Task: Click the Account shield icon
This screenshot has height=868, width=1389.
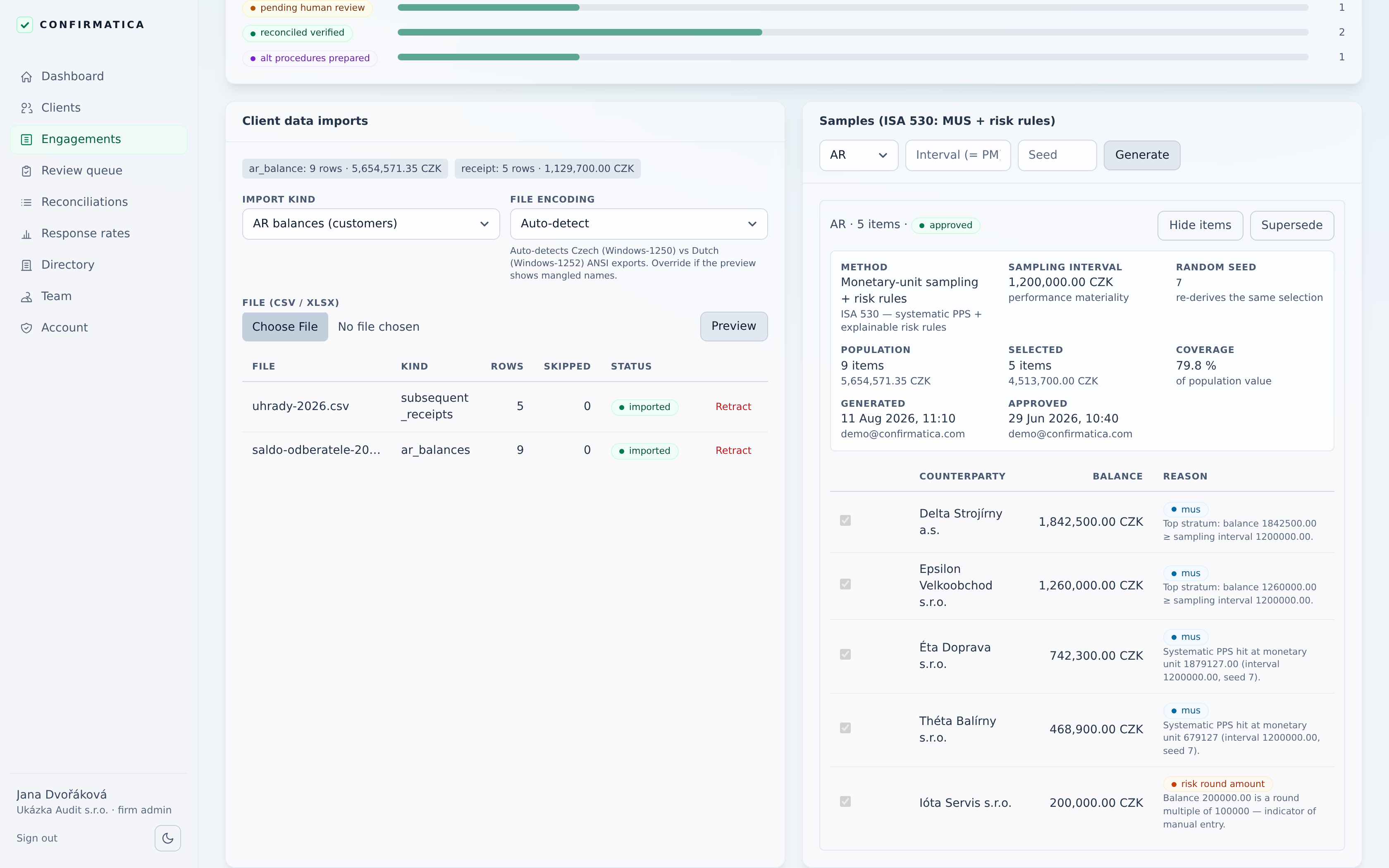Action: [x=26, y=328]
